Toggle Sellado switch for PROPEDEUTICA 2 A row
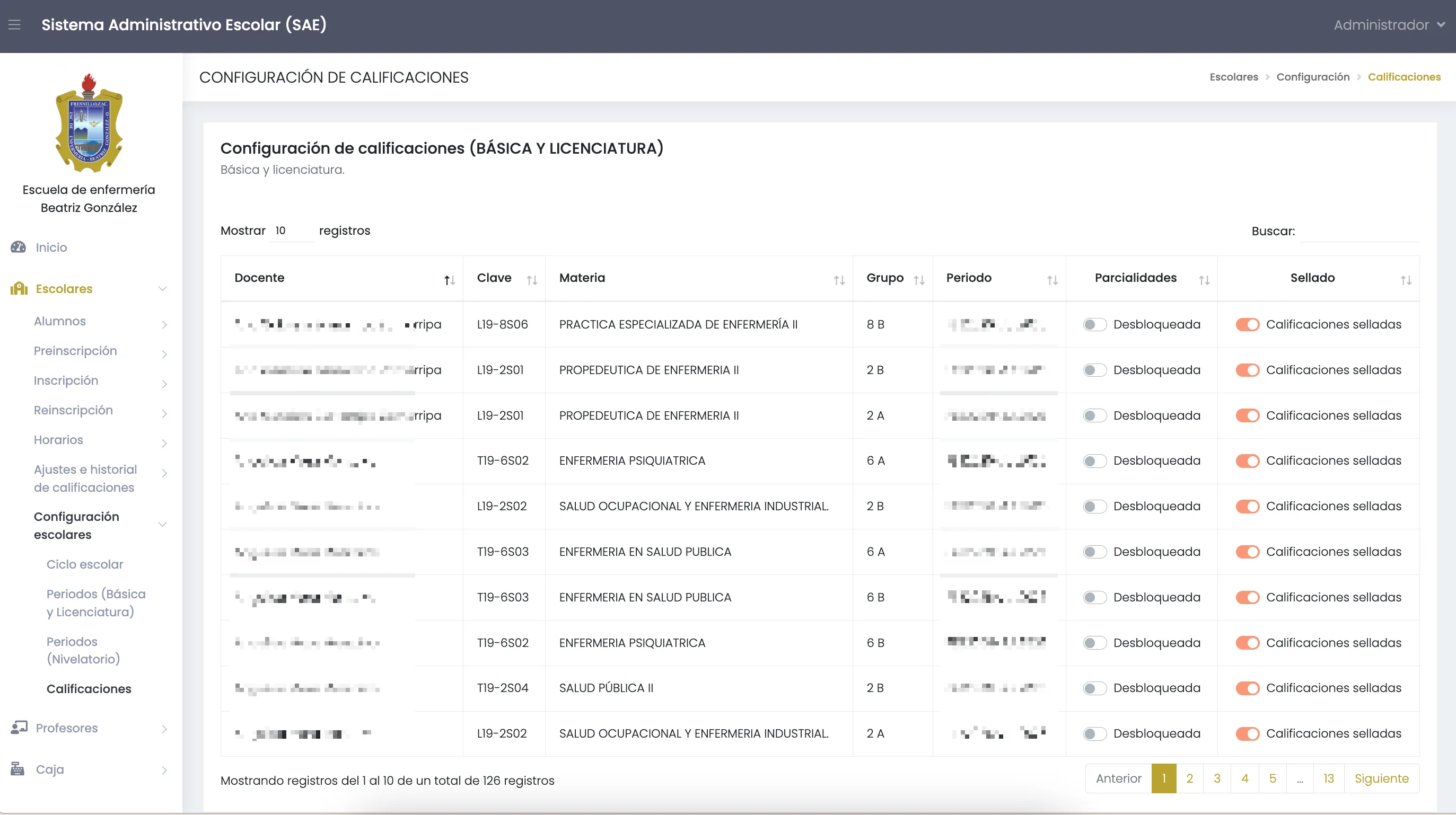 click(1248, 415)
